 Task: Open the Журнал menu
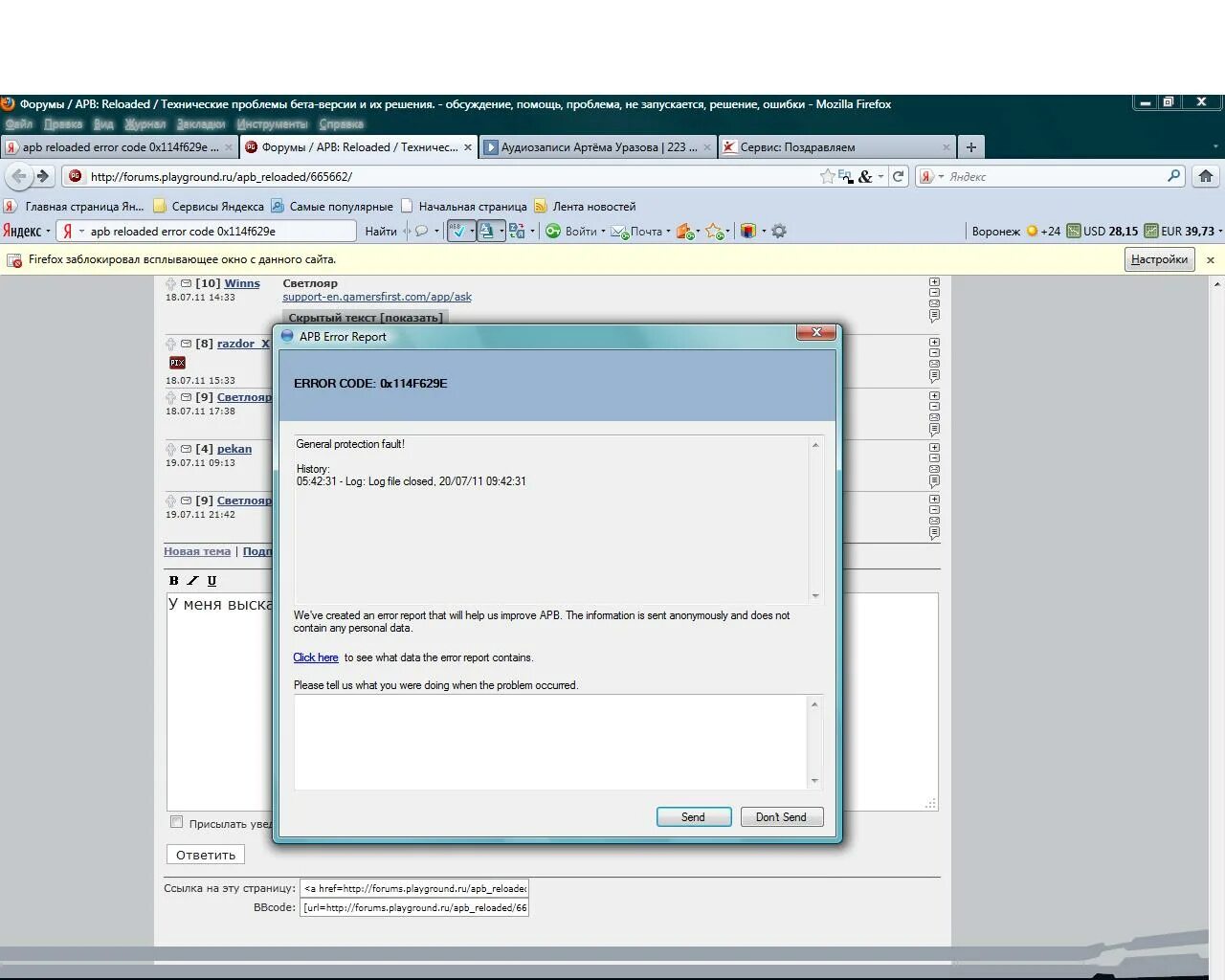145,123
